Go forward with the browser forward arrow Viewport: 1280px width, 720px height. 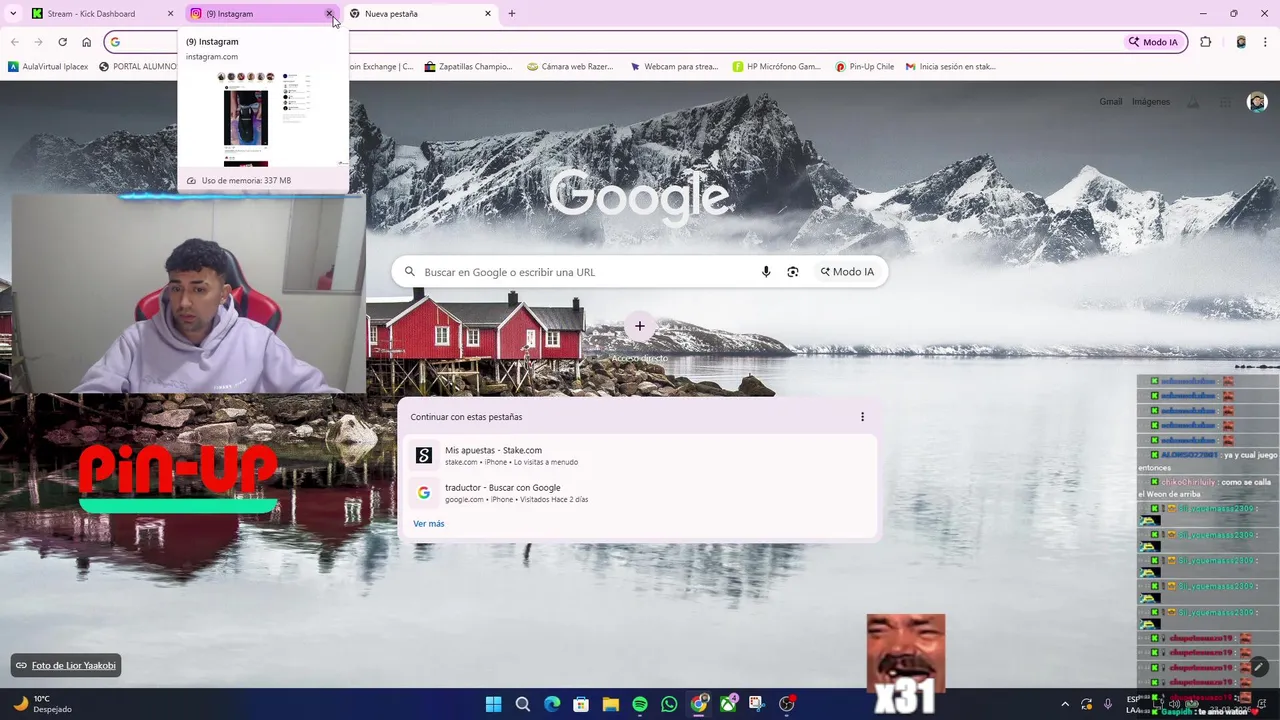pyautogui.click(x=38, y=42)
